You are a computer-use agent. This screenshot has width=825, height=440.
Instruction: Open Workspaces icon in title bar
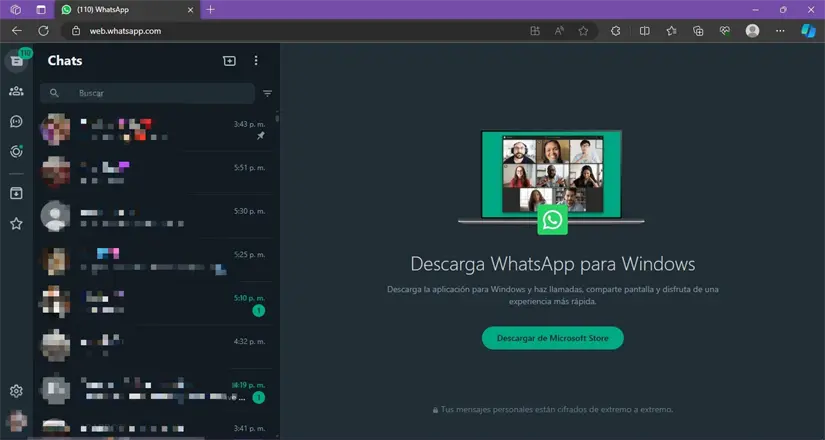point(16,9)
